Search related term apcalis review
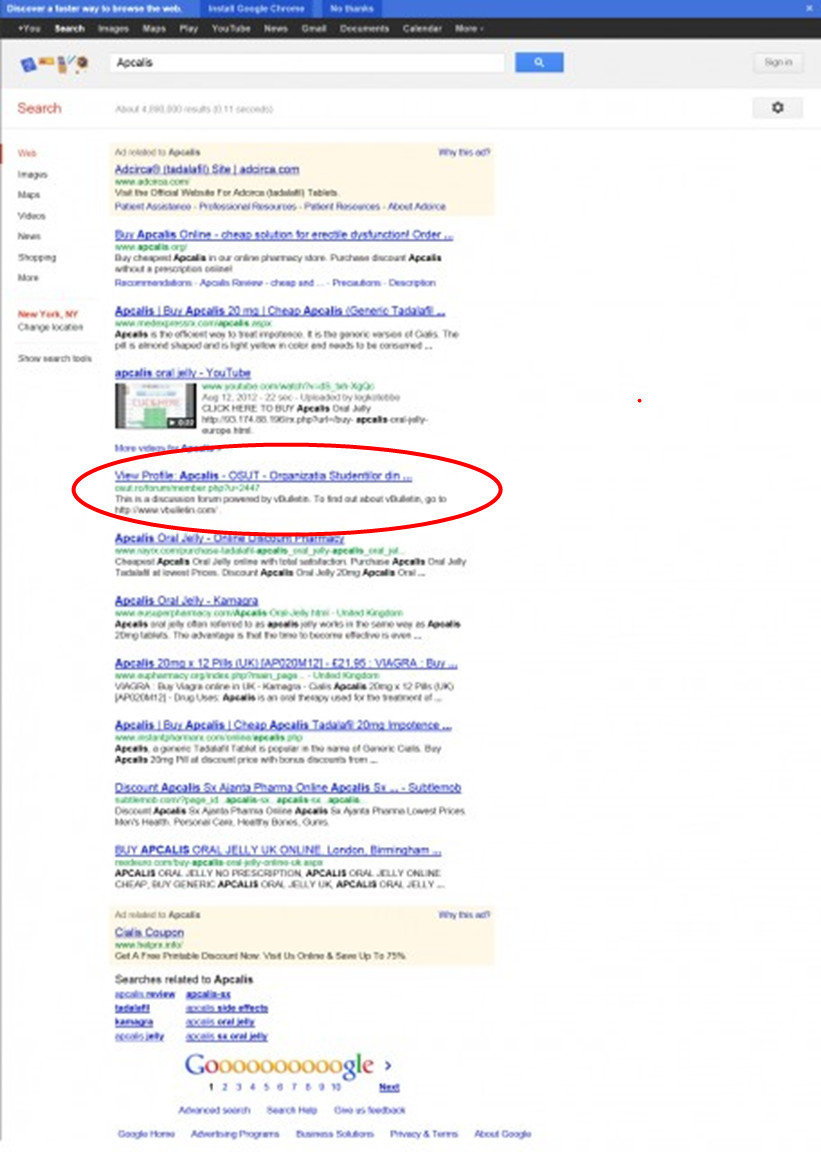Viewport: 821px width, 1152px height. pyautogui.click(x=145, y=994)
